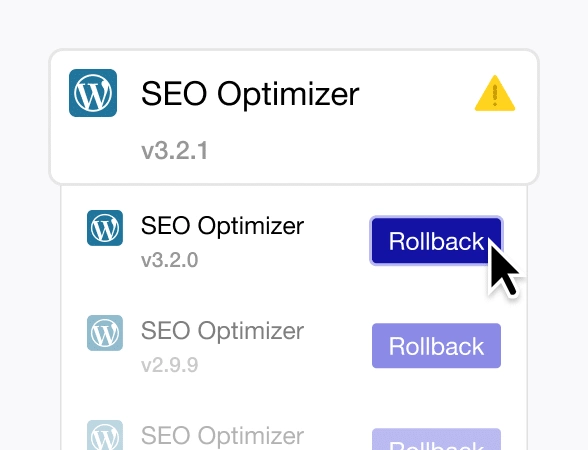Rollback to SEO Optimizer v3.2.0
The width and height of the screenshot is (588, 450).
pos(436,241)
